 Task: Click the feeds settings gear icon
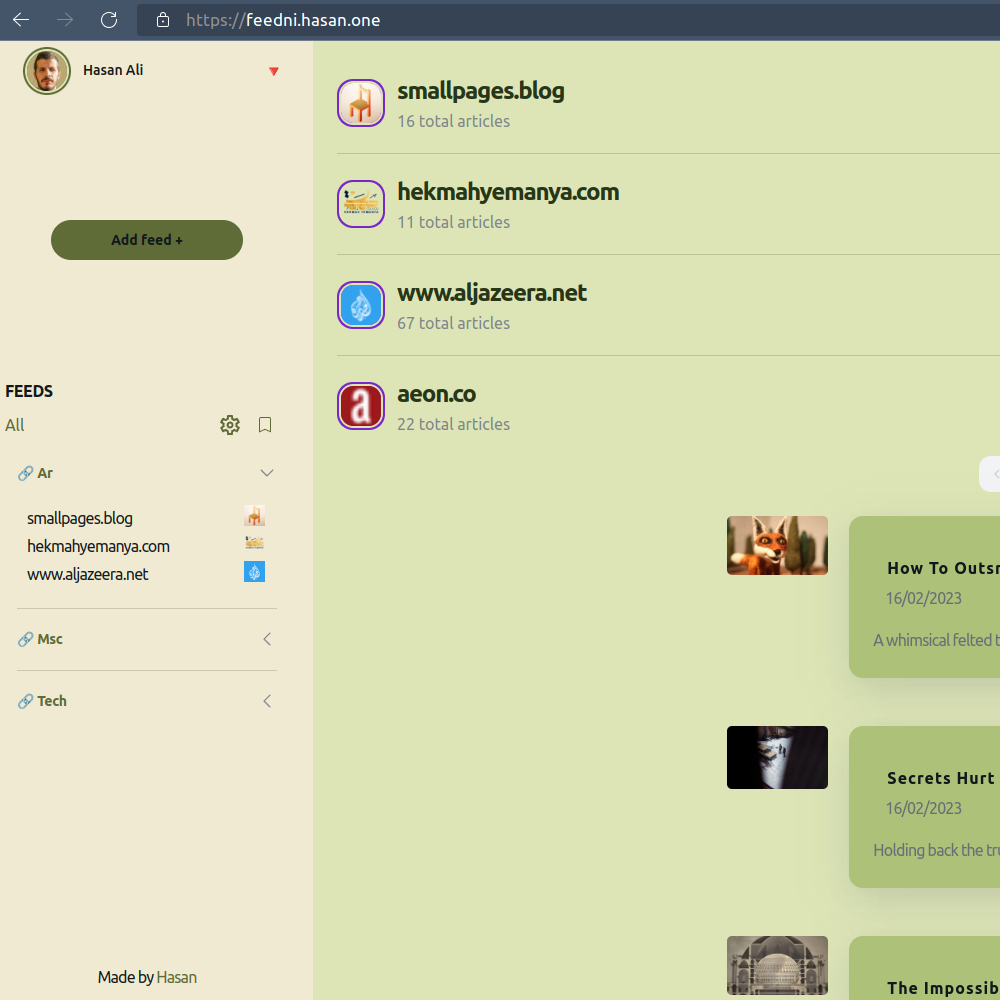[x=230, y=425]
